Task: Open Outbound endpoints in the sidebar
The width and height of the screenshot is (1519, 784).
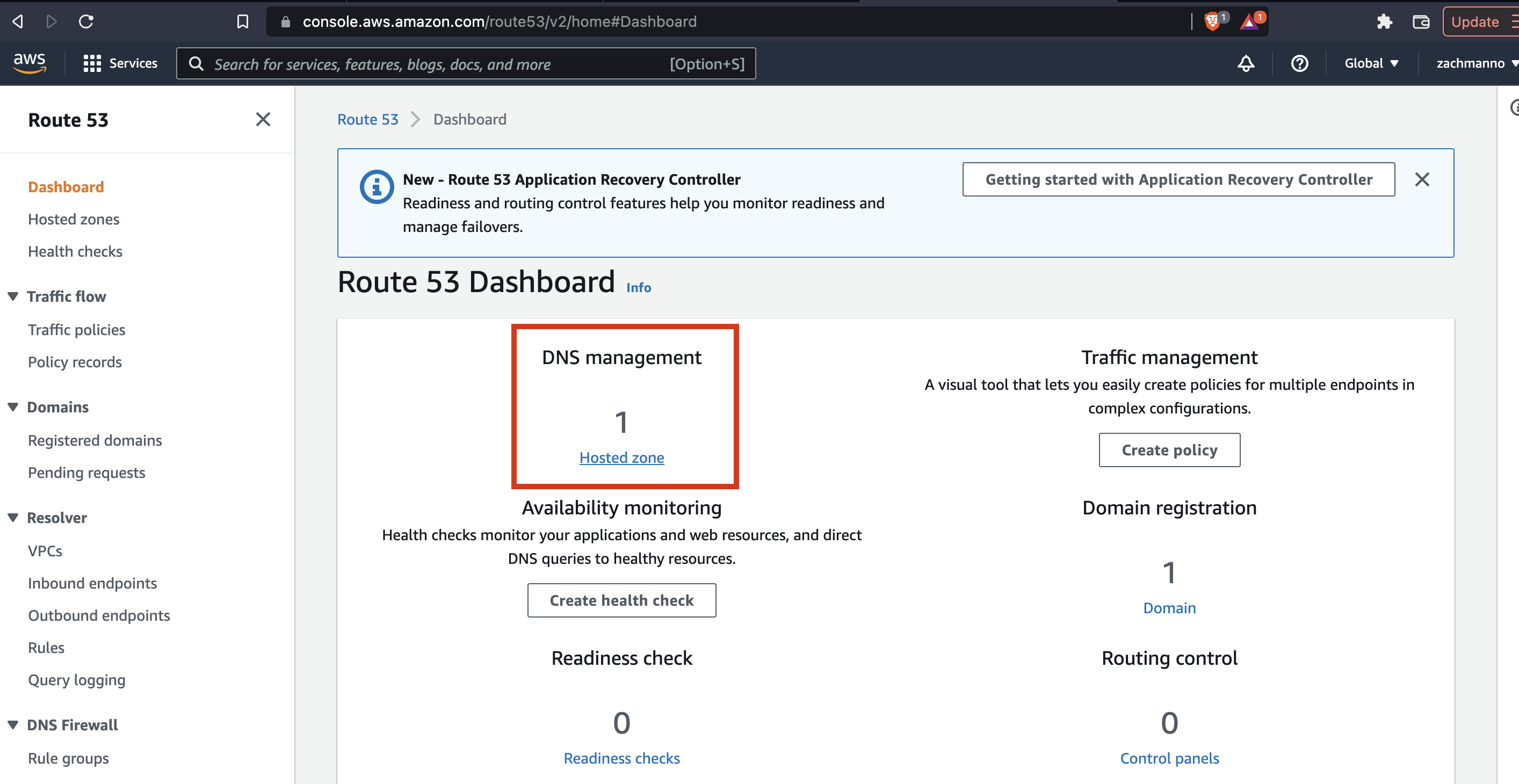Action: point(99,615)
